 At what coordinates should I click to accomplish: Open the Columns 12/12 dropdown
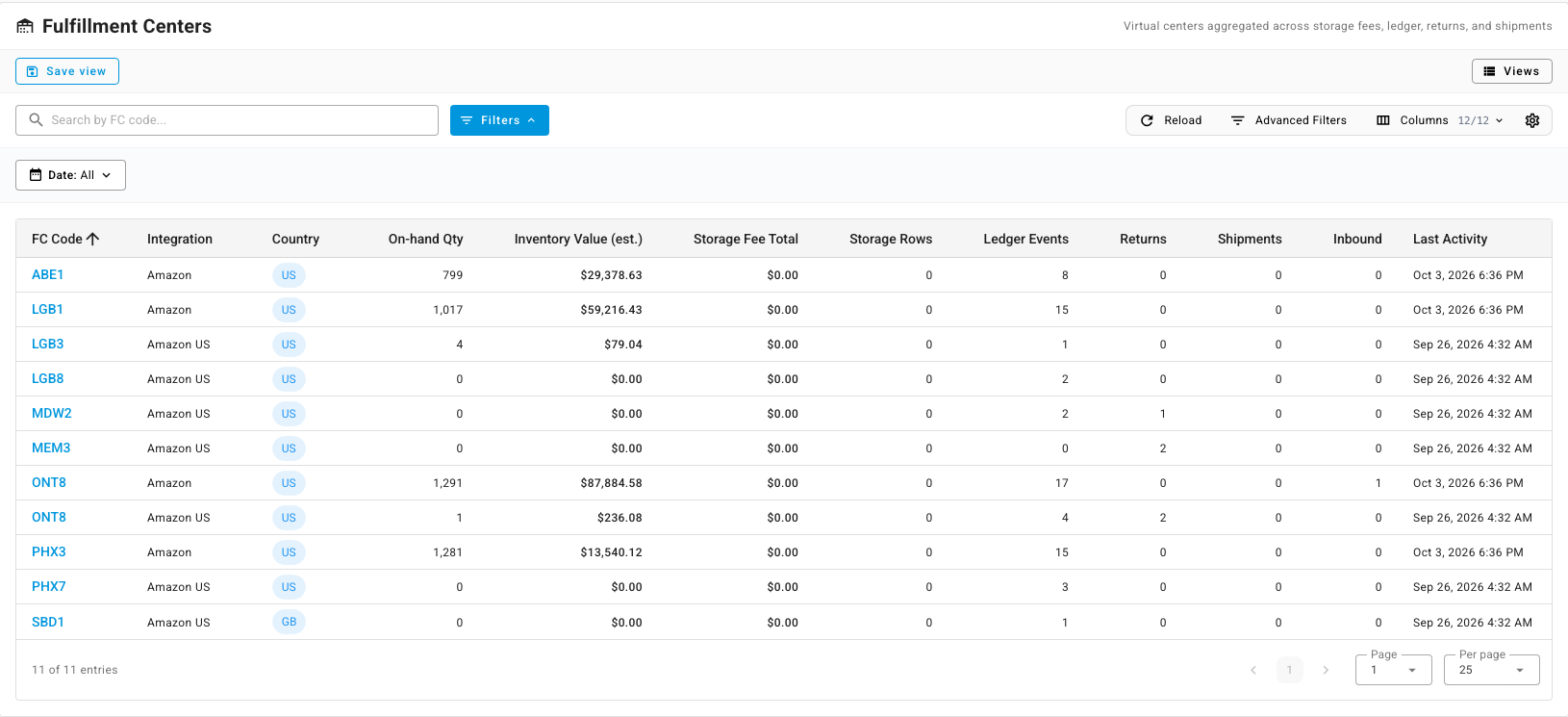point(1440,120)
